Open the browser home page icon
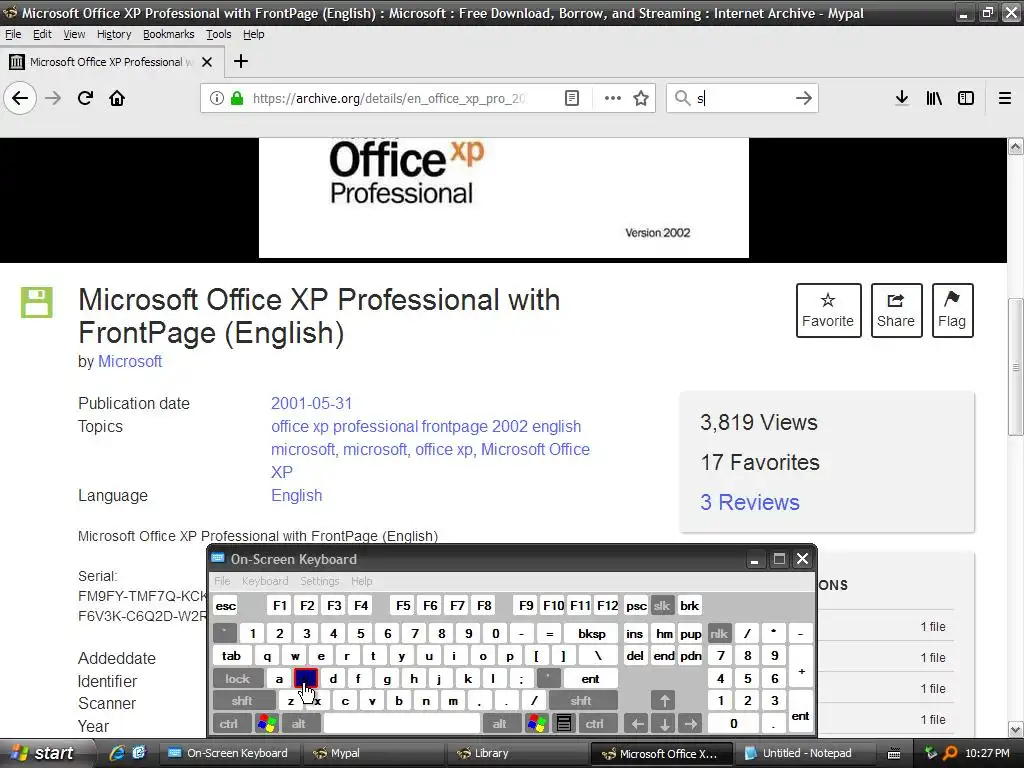This screenshot has width=1024, height=768. (x=117, y=99)
